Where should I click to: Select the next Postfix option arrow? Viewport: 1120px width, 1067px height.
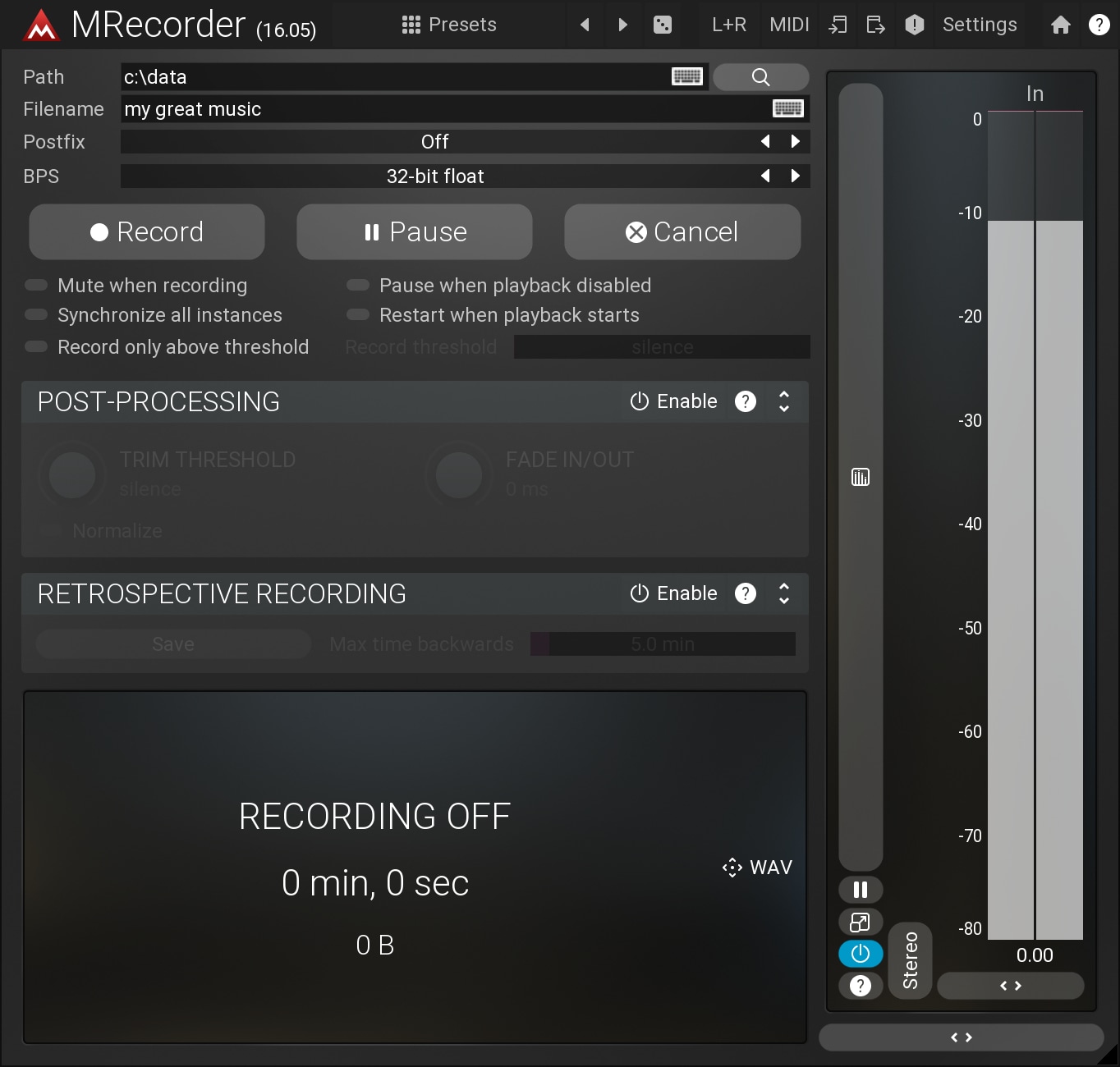(795, 141)
